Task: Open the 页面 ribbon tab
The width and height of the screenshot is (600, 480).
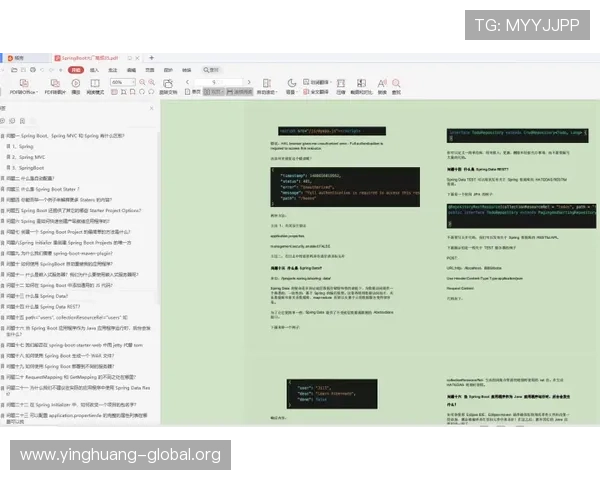Action: point(150,70)
